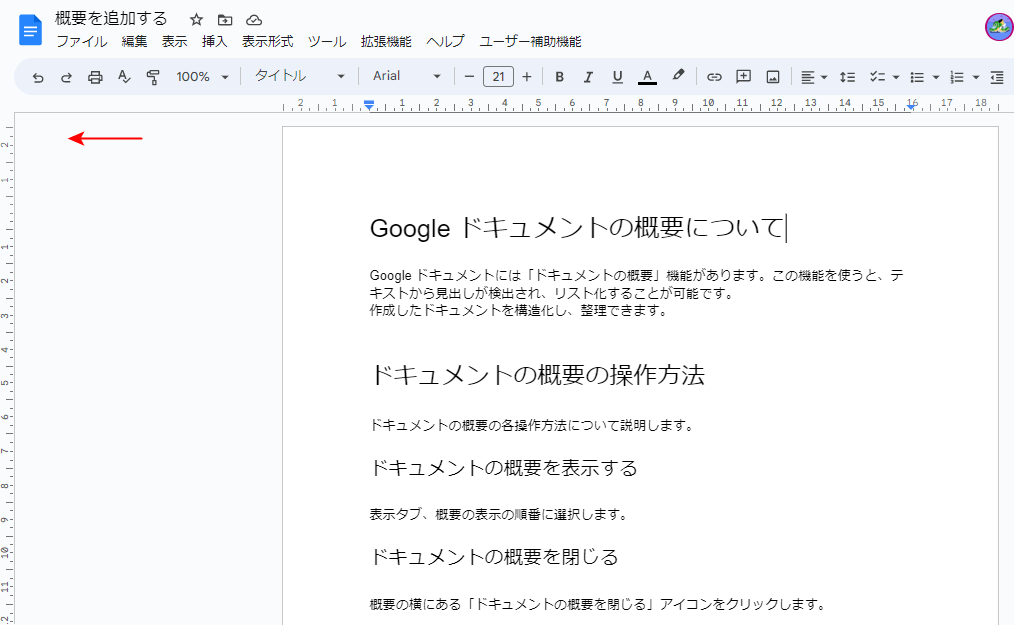
Task: Open the paragraph style dropdown タイトル
Action: (x=299, y=76)
